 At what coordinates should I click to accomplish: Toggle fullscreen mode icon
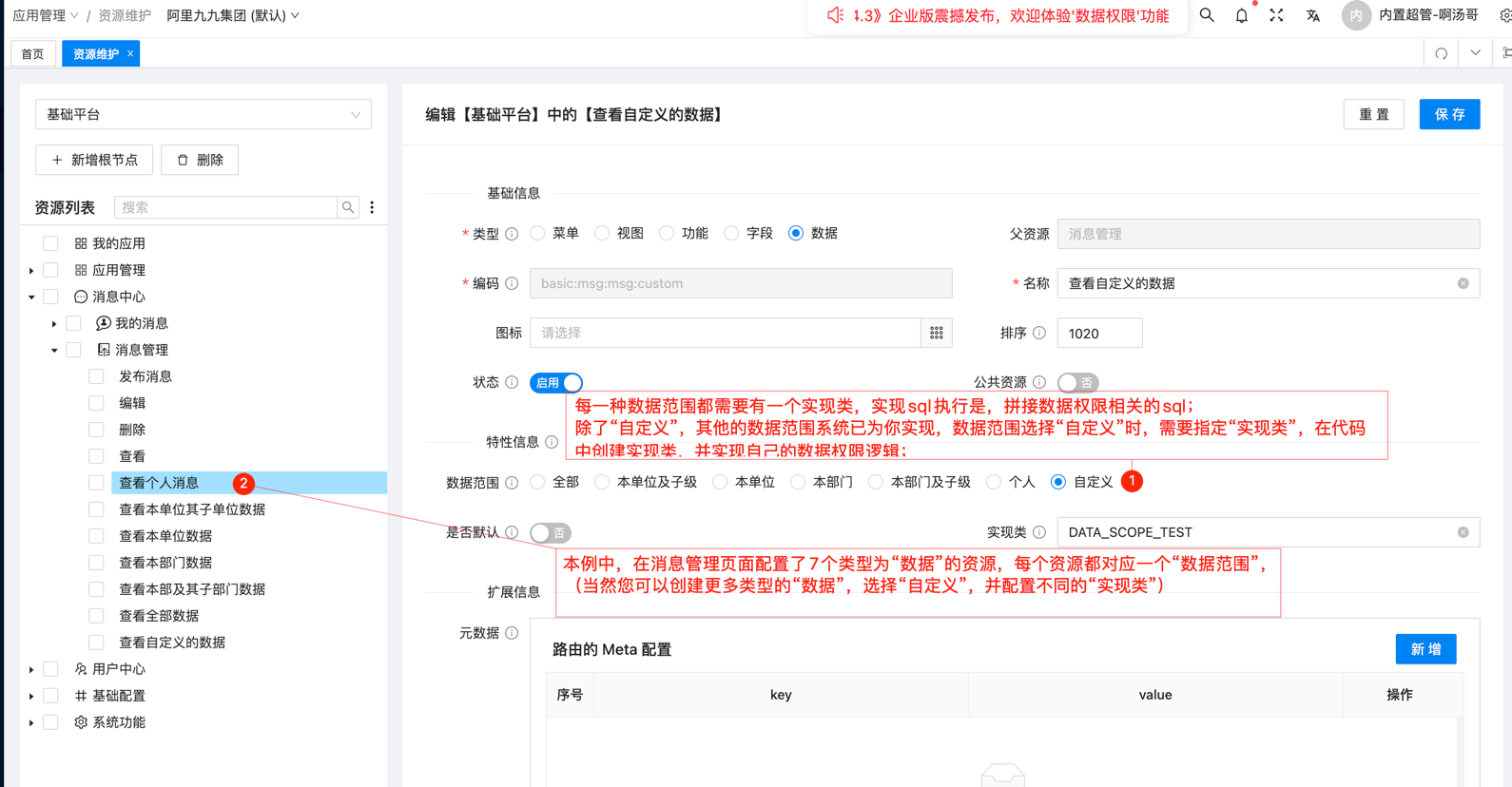[x=1277, y=15]
